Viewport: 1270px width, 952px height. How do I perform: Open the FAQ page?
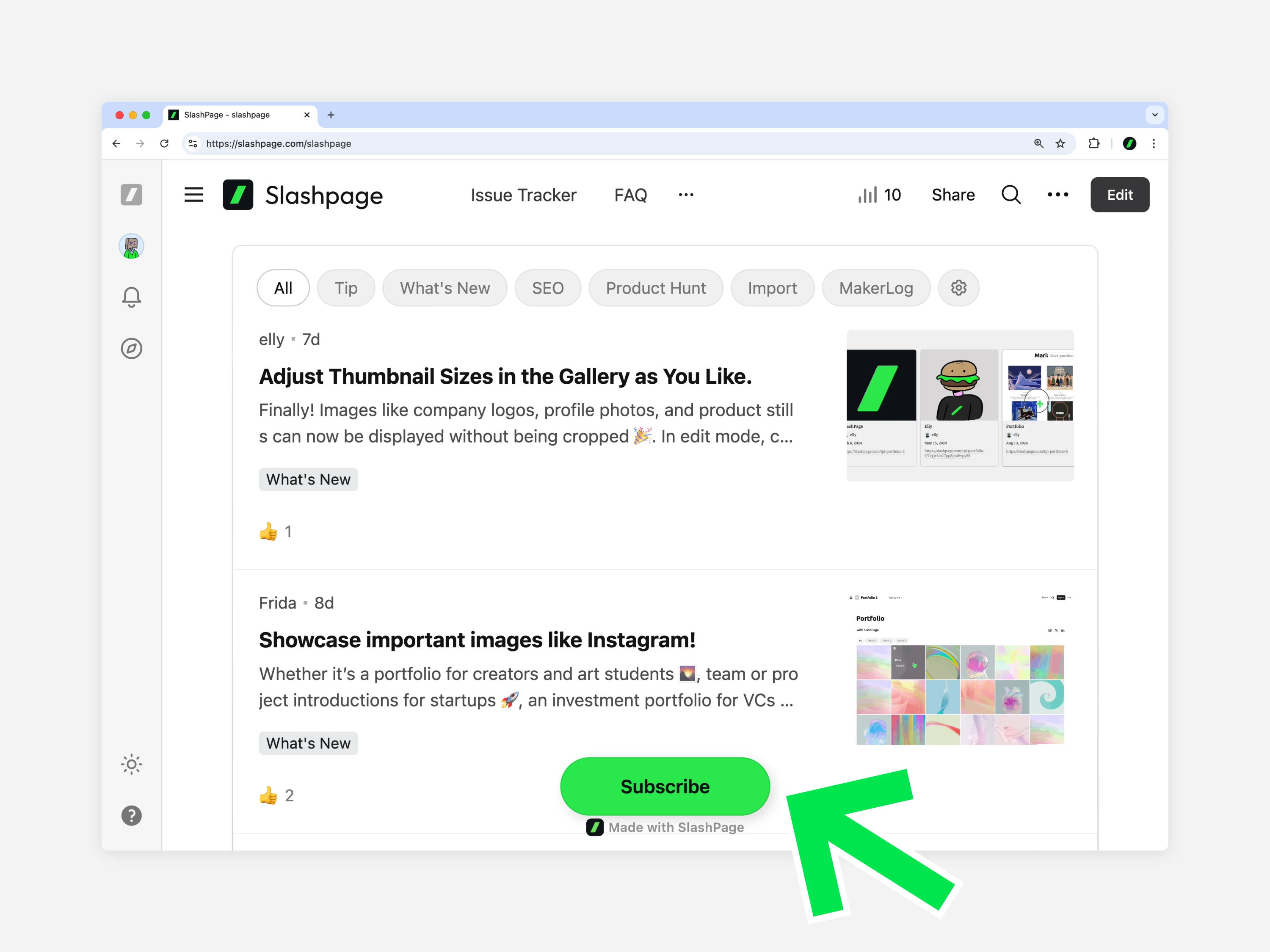tap(630, 195)
